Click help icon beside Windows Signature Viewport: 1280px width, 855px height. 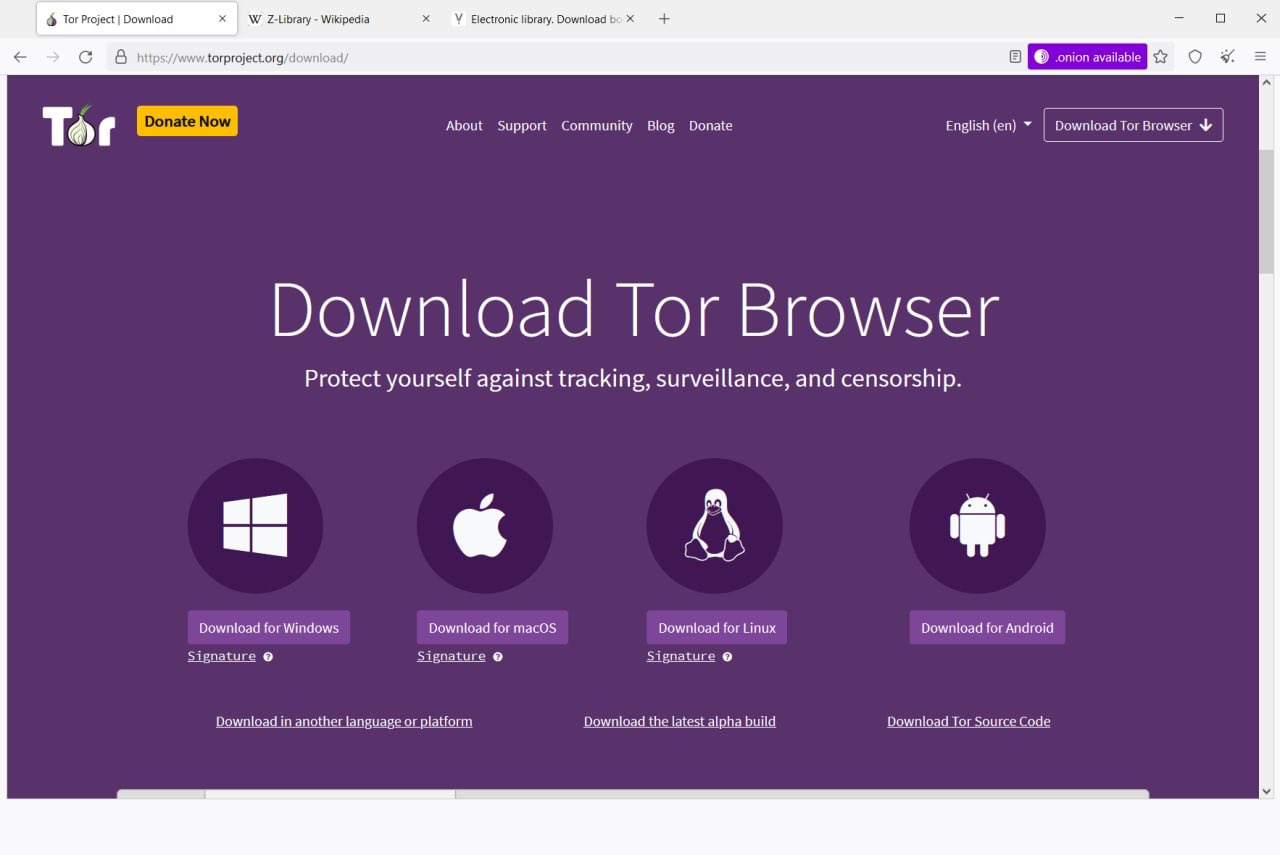[x=268, y=657]
